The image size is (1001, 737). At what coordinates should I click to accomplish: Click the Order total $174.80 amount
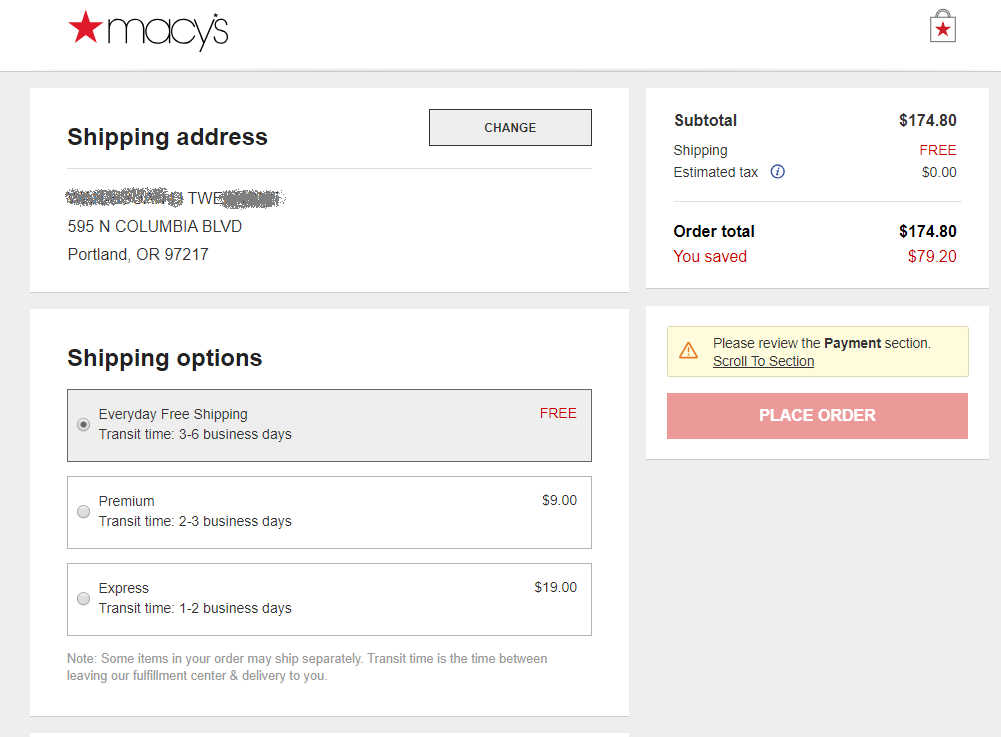coord(927,231)
